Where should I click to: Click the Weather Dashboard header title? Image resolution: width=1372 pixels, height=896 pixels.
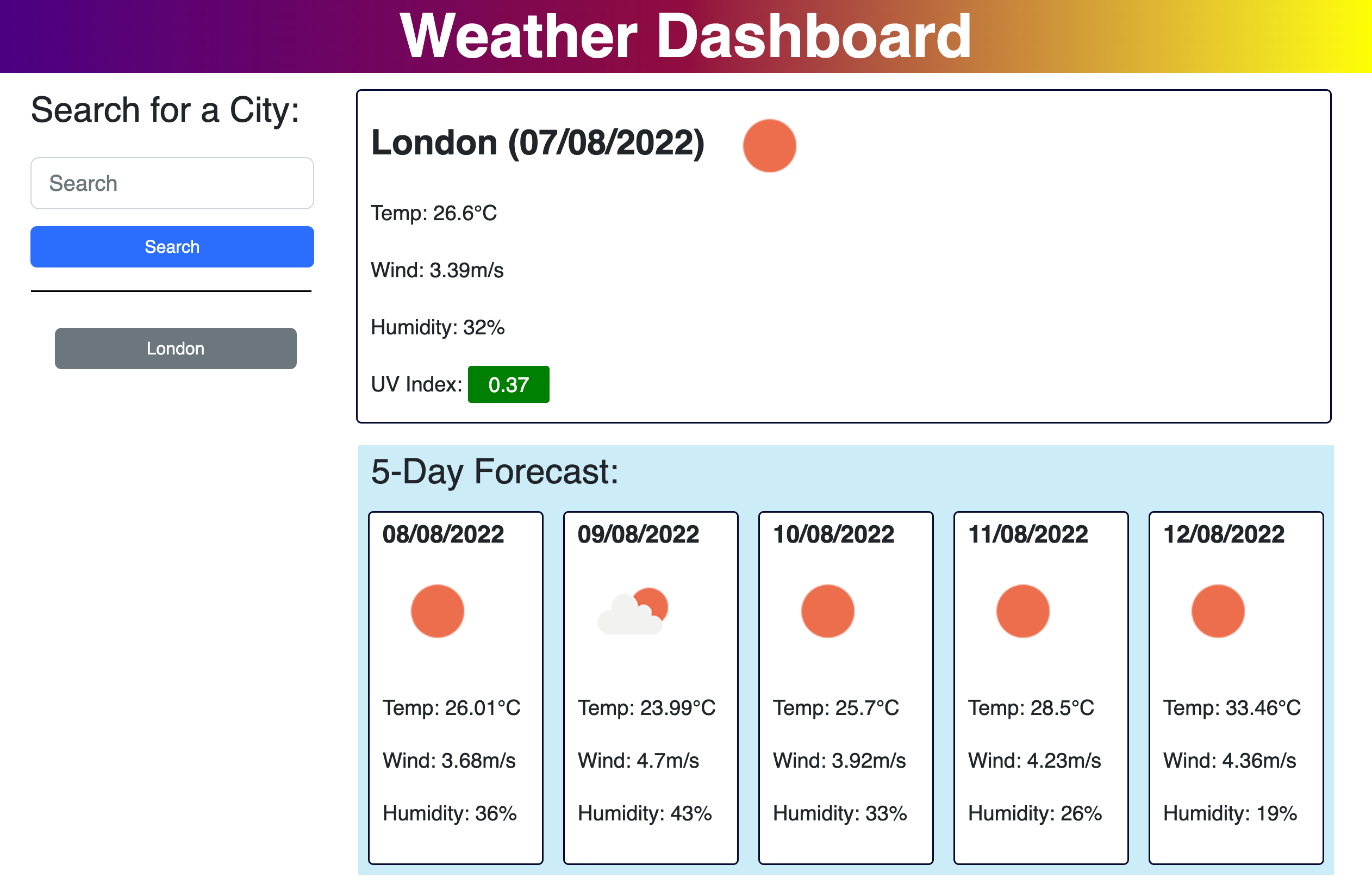(x=685, y=36)
